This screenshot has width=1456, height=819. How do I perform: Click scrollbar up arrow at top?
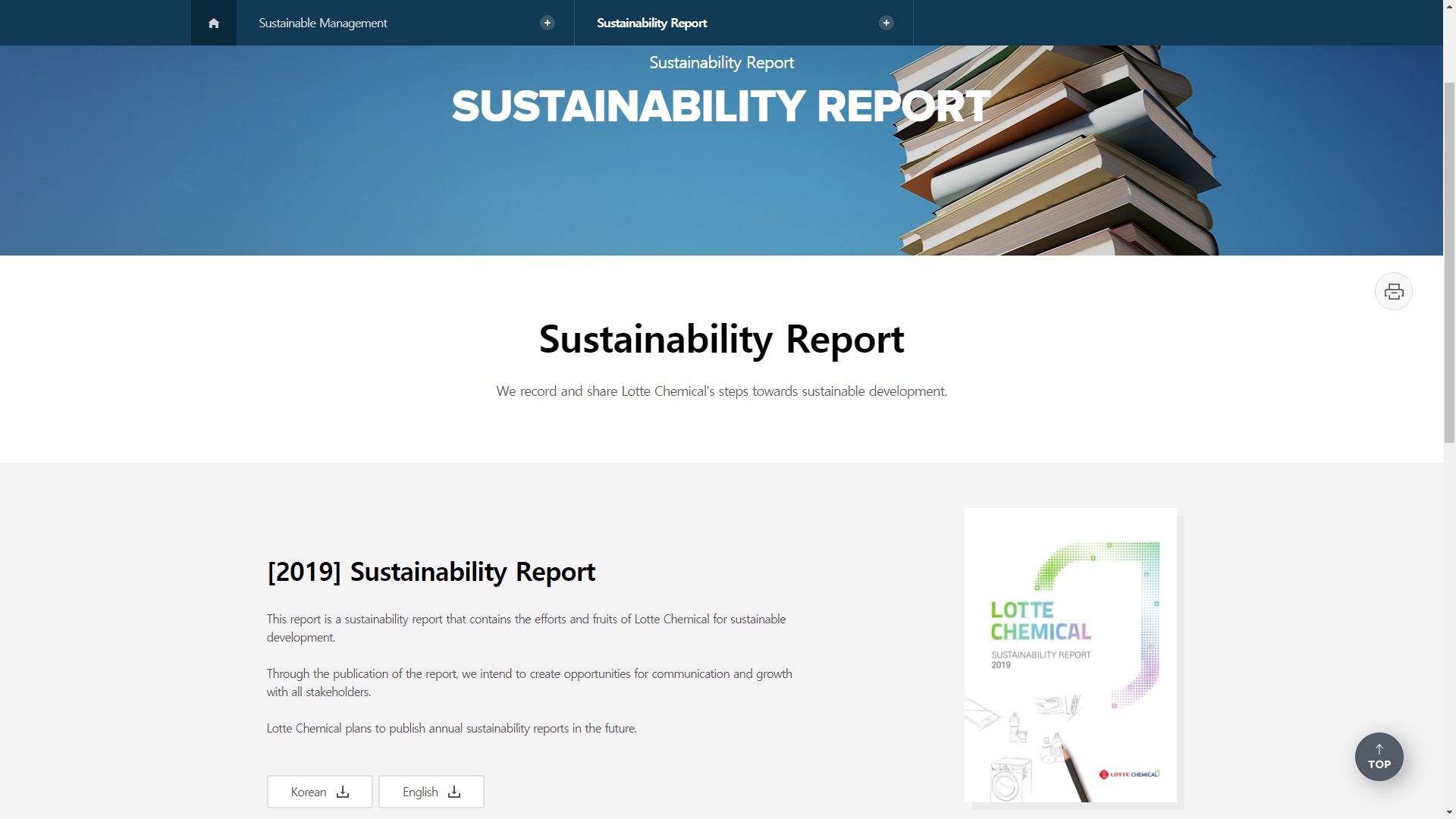[x=1449, y=5]
